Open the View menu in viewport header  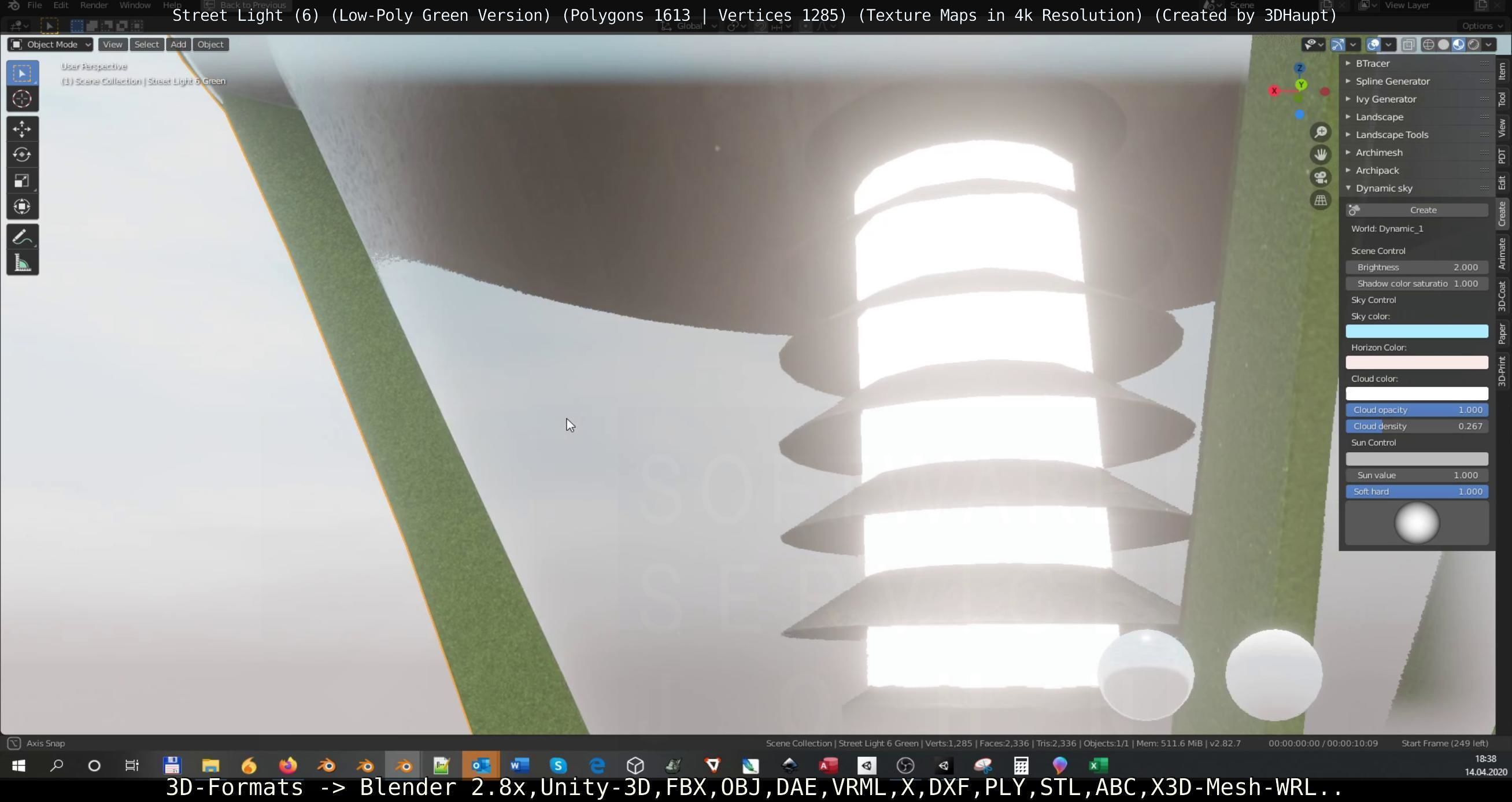[x=113, y=45]
